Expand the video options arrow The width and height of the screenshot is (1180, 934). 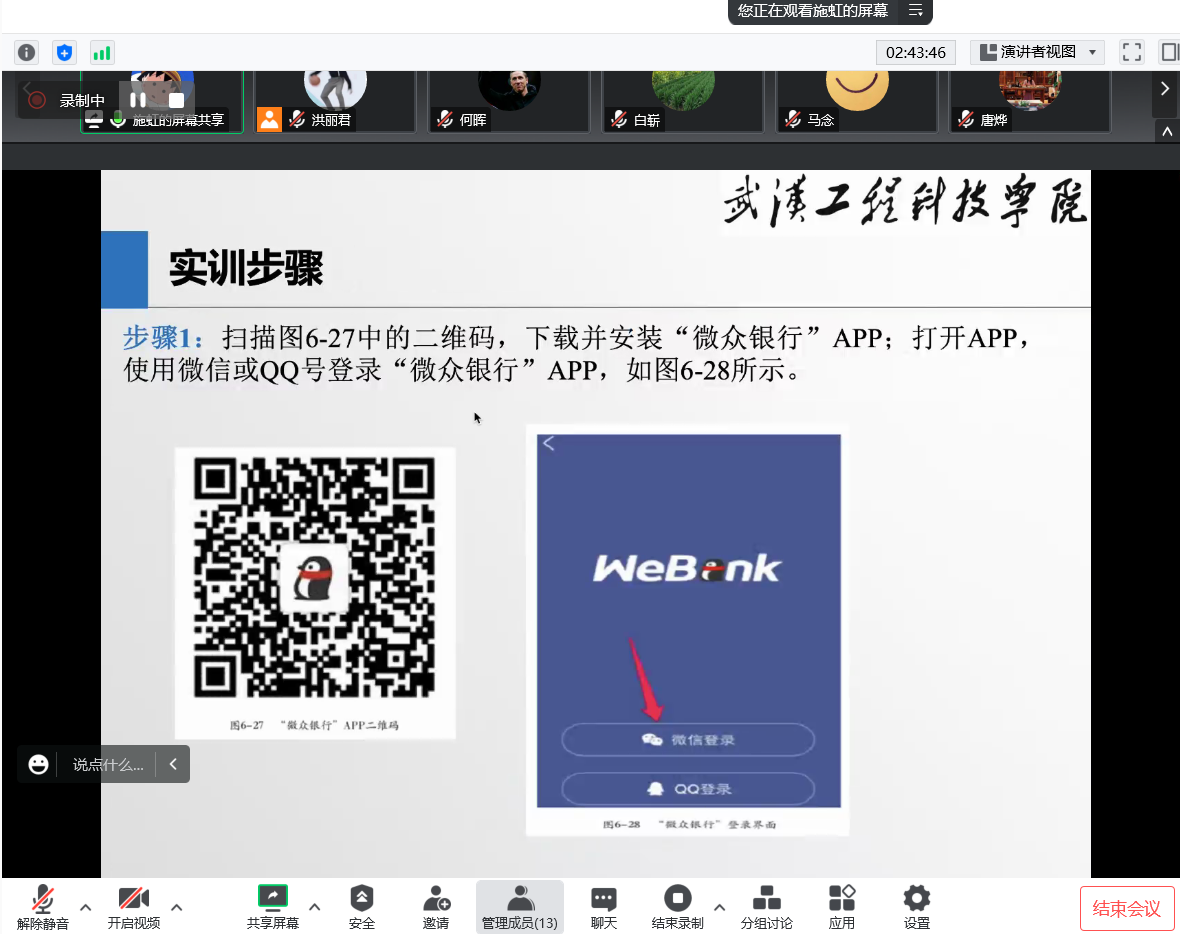177,907
